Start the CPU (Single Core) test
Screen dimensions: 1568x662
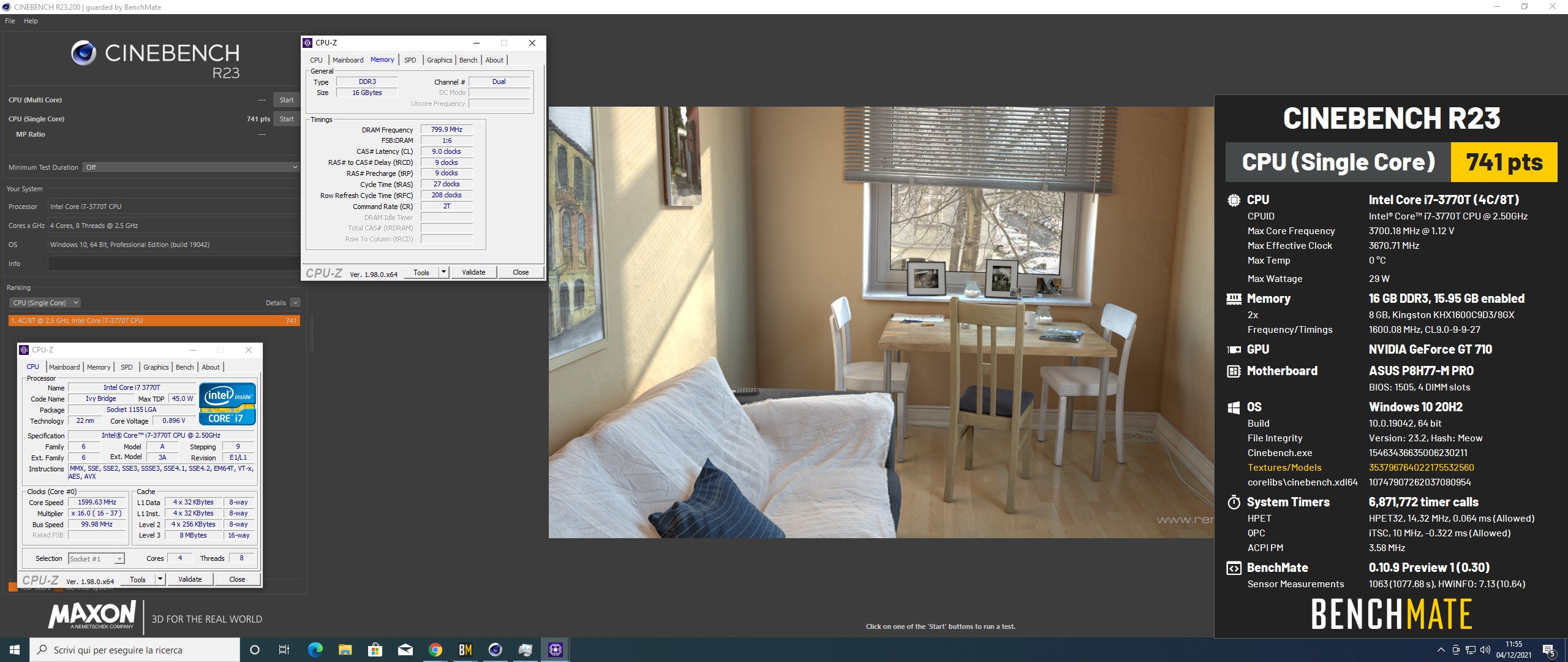click(x=287, y=119)
